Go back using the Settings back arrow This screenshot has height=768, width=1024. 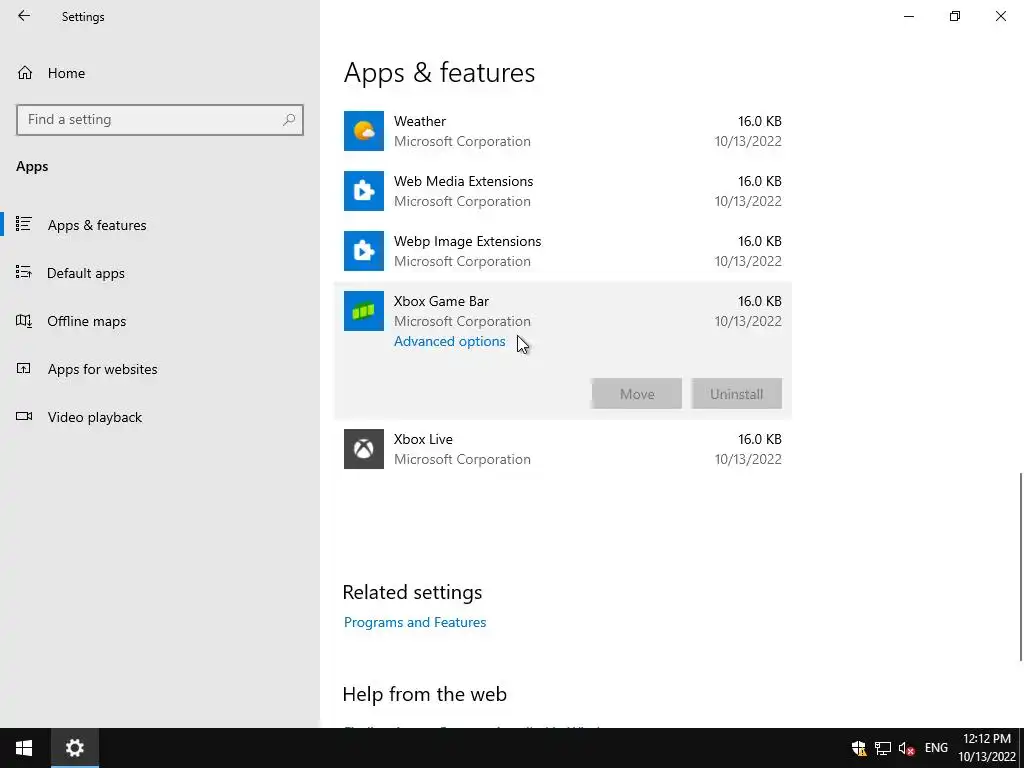[x=24, y=16]
